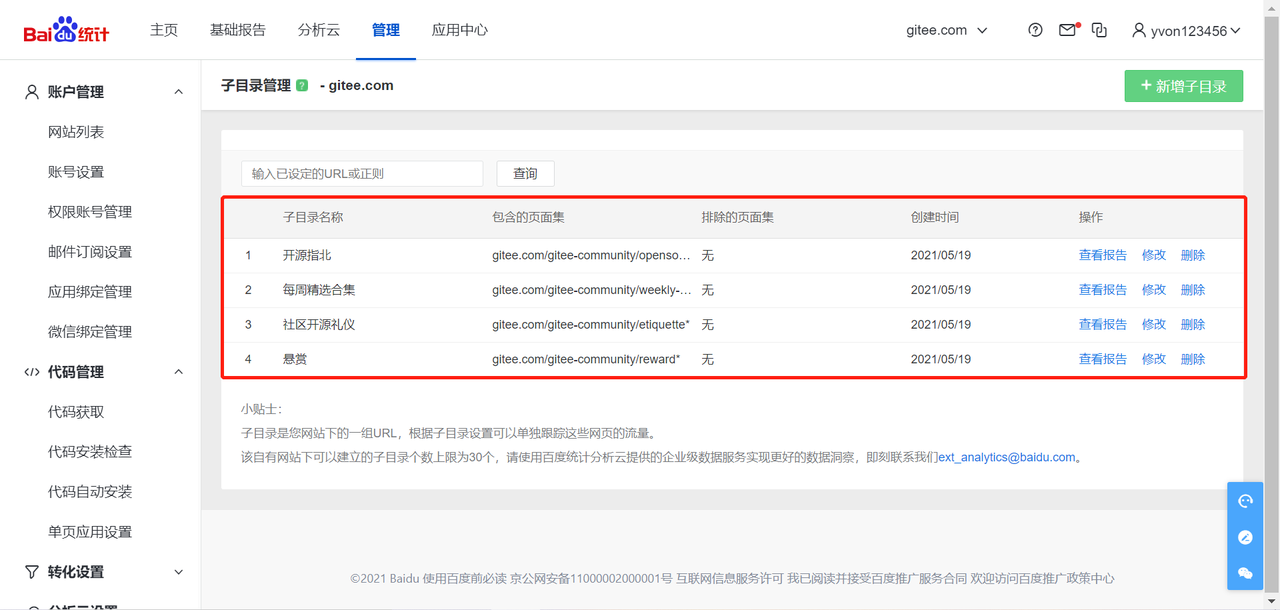
Task: Open the 欢迎访问百度推广政策中心 footer link
Action: click(1042, 578)
